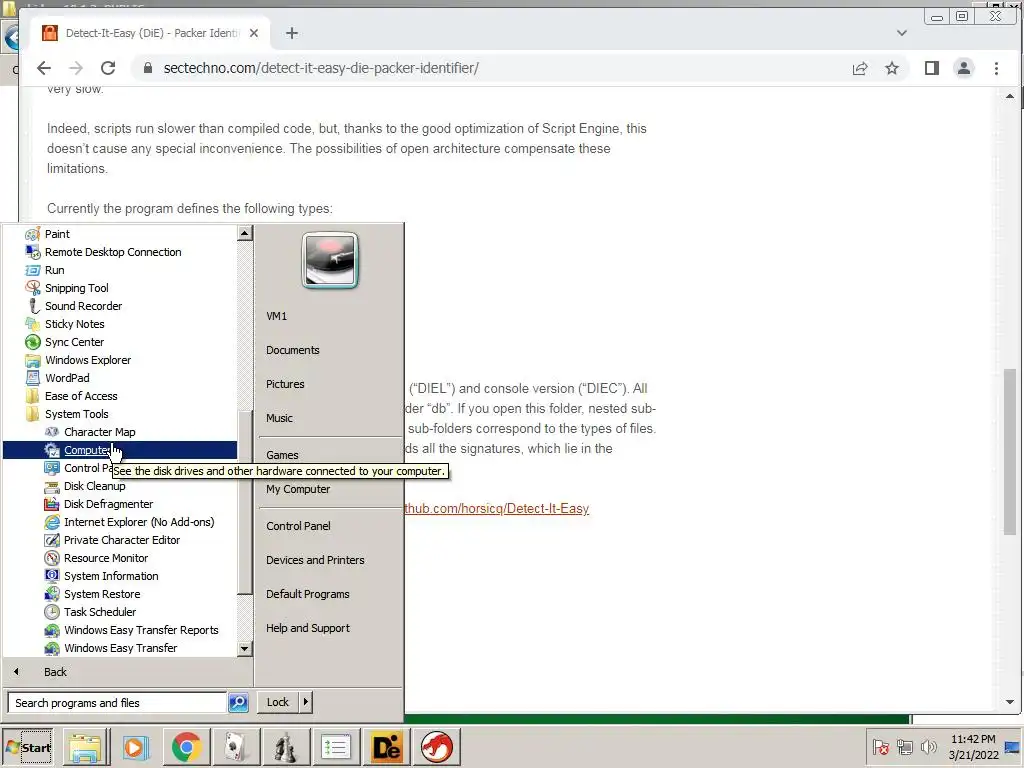Open Chrome's three-dot menu
Viewport: 1024px width, 768px height.
click(x=996, y=68)
